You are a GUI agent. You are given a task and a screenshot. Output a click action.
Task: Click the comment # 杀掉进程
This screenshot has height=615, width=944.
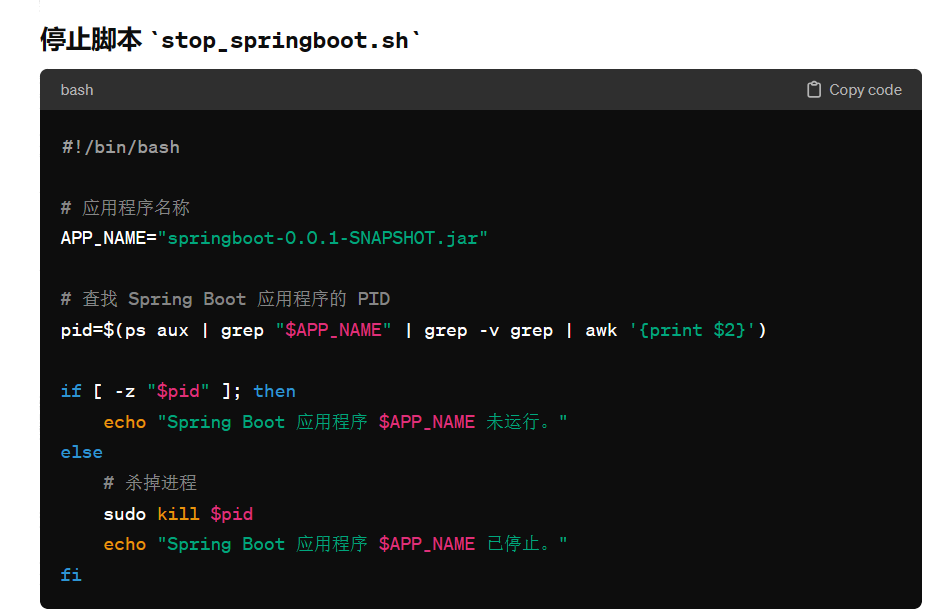(150, 483)
